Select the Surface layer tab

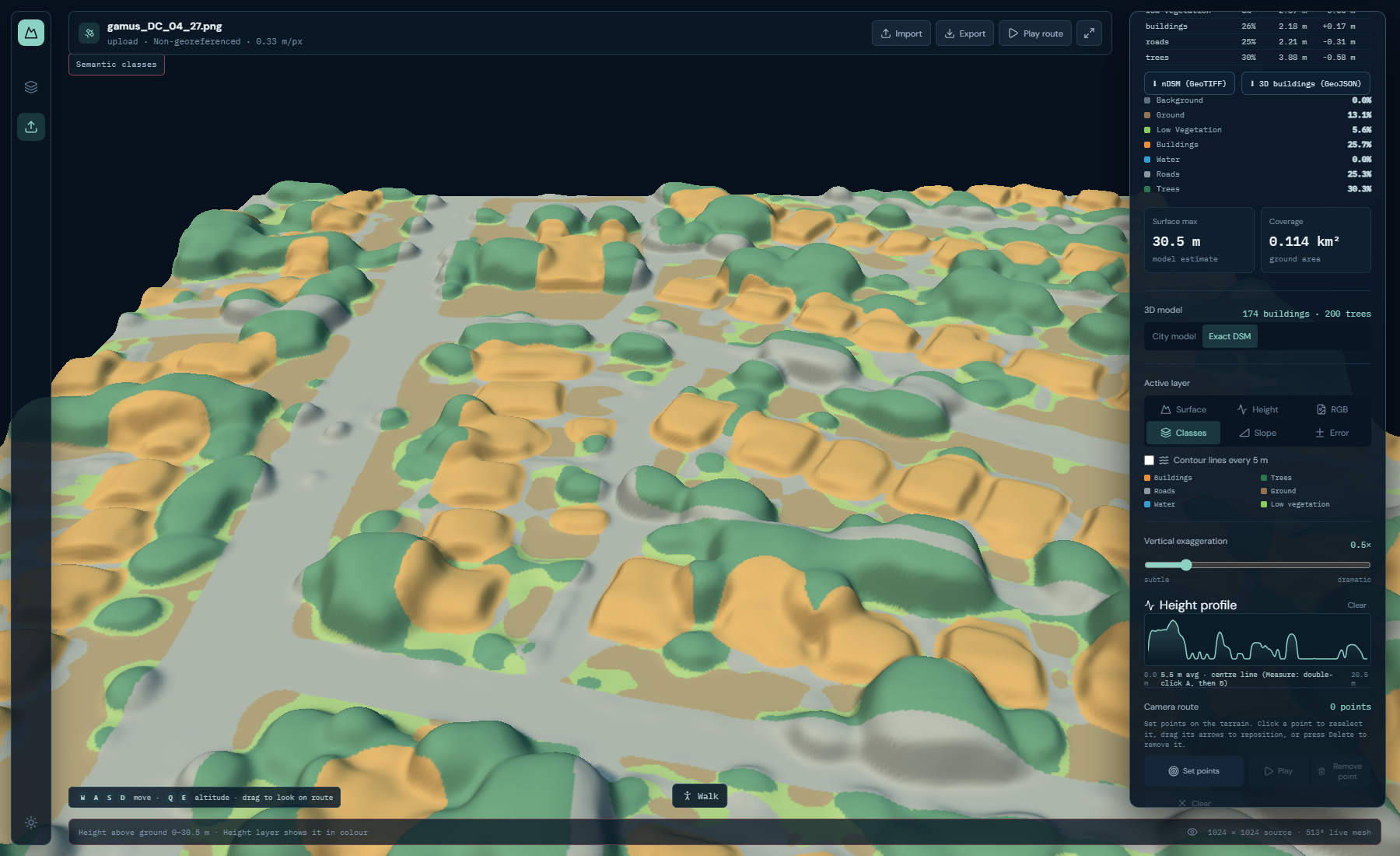click(x=1183, y=409)
